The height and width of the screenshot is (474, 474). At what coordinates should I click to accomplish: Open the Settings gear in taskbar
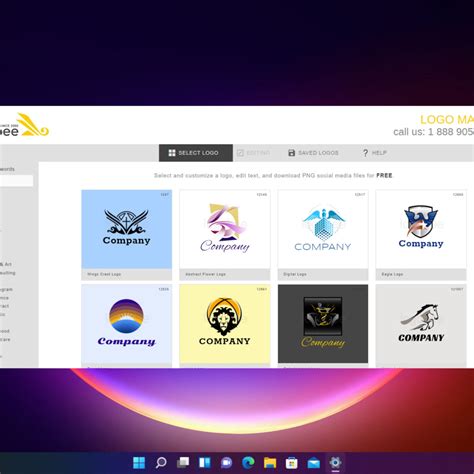(335, 462)
